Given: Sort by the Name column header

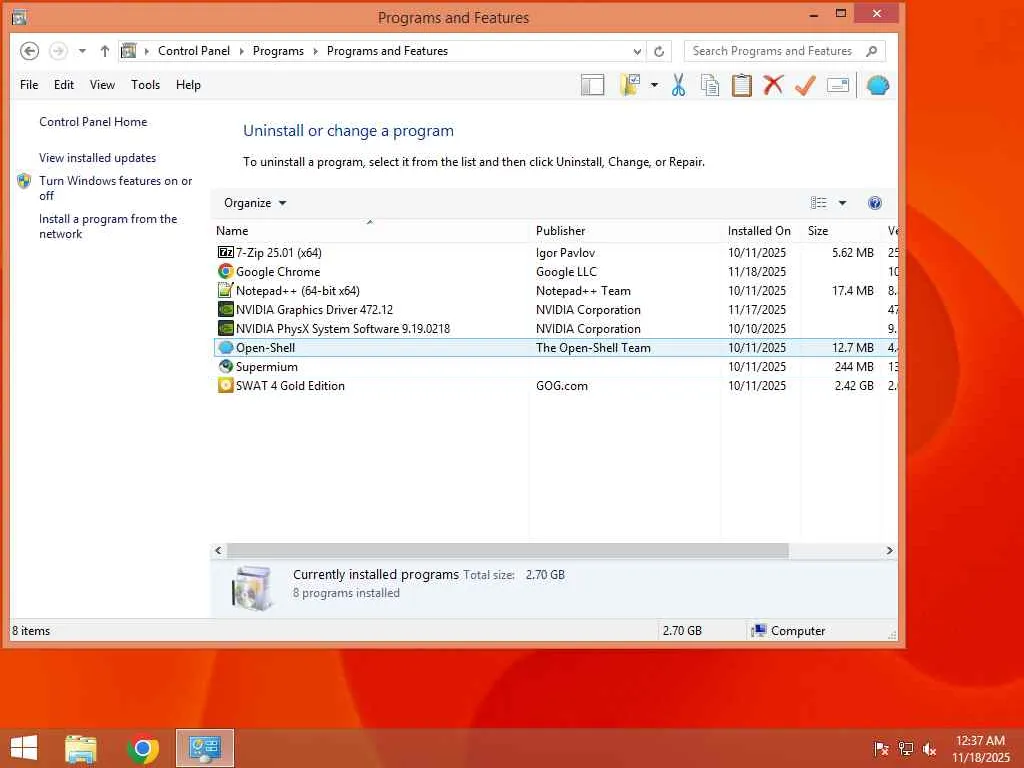Looking at the screenshot, I should tap(370, 231).
